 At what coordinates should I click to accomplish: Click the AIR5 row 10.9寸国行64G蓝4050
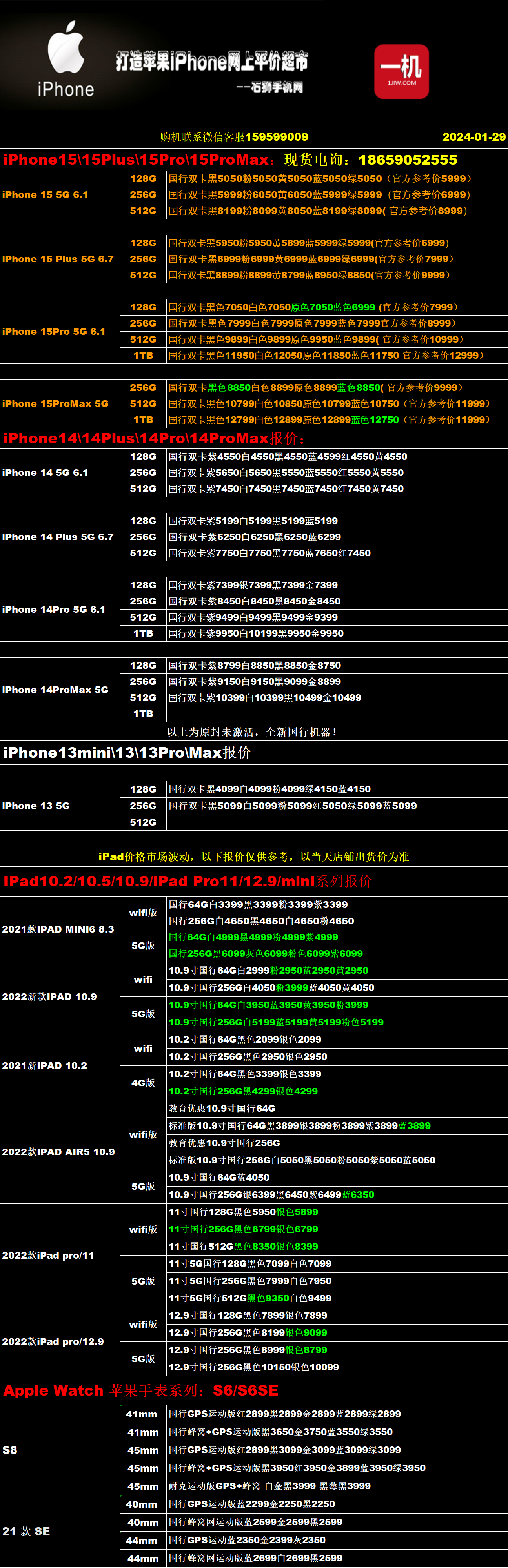tap(337, 1178)
